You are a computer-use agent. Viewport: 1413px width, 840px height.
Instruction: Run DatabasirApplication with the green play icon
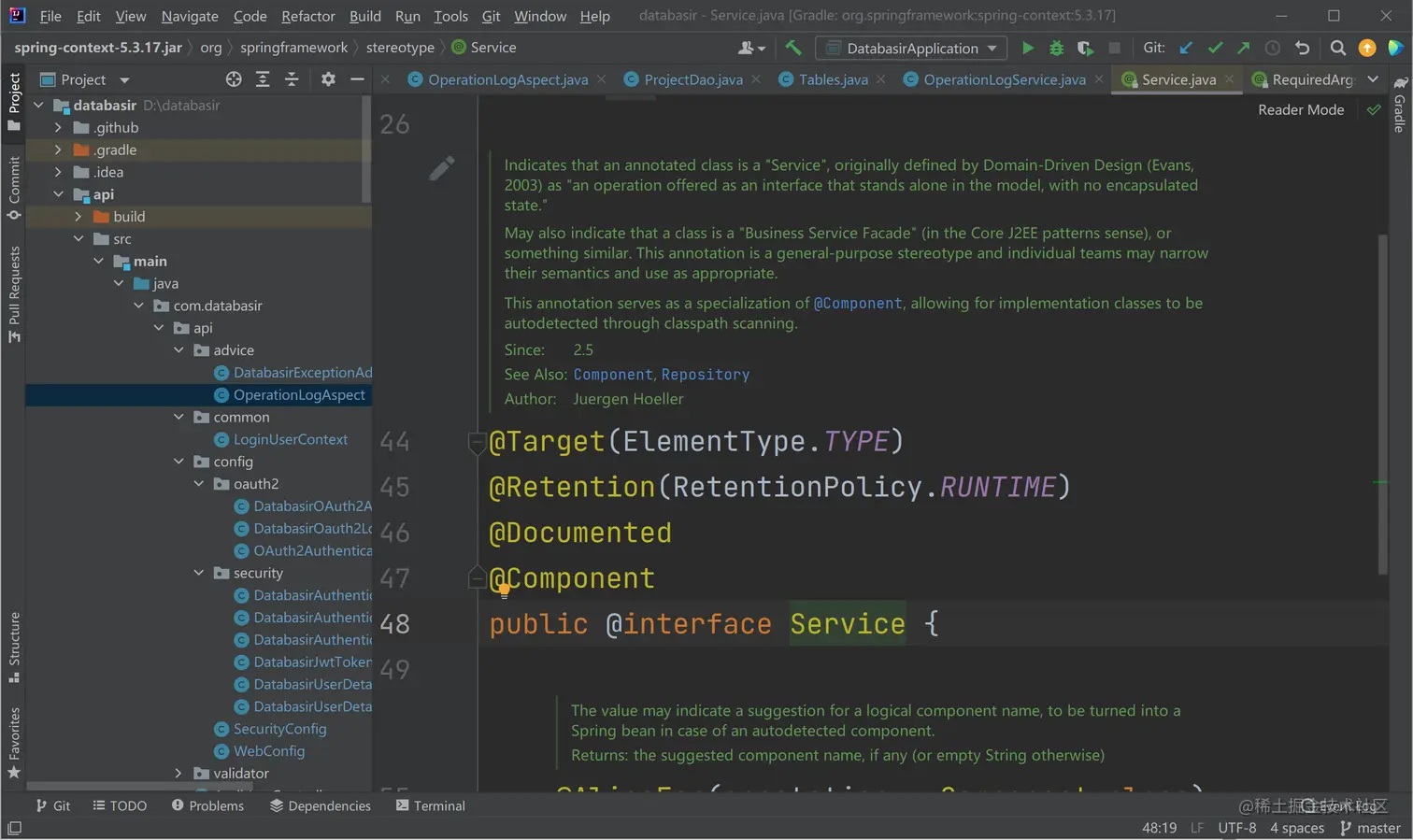(1028, 48)
